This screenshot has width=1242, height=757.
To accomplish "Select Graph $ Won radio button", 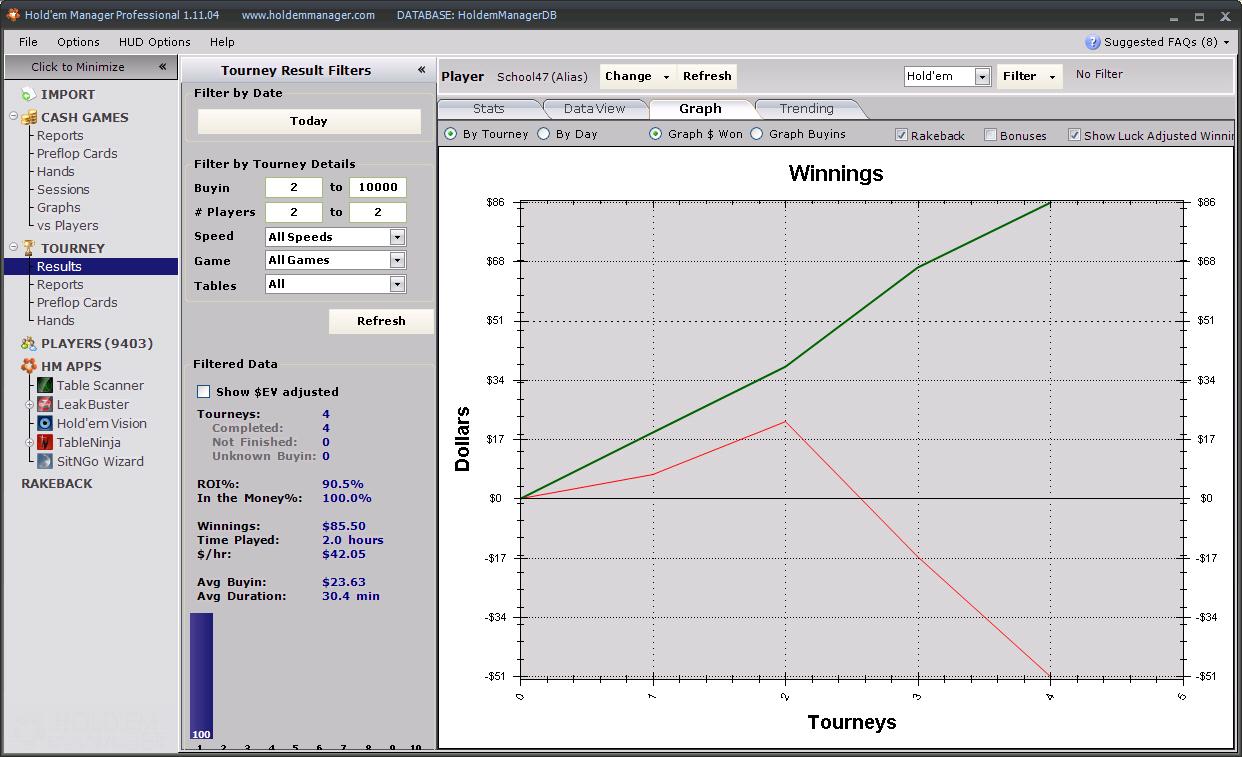I will 656,134.
